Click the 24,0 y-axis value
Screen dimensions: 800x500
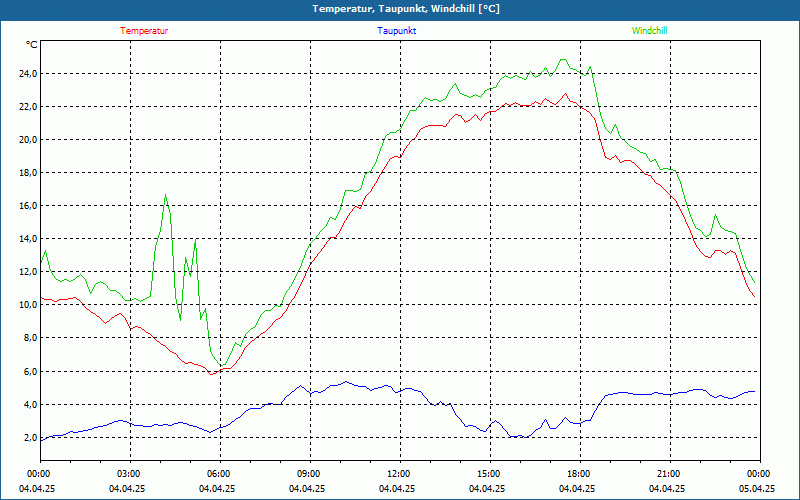coord(29,73)
